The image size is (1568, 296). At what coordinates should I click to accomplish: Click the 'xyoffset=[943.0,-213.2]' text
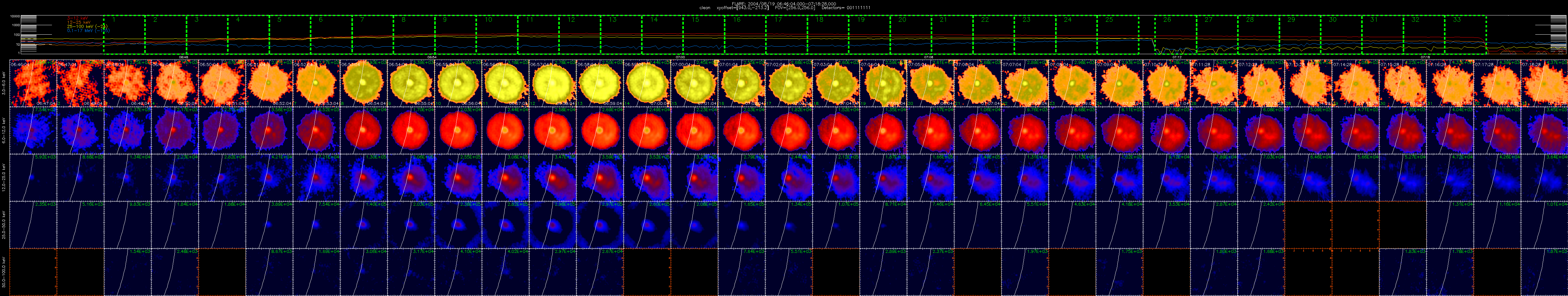[x=743, y=7]
